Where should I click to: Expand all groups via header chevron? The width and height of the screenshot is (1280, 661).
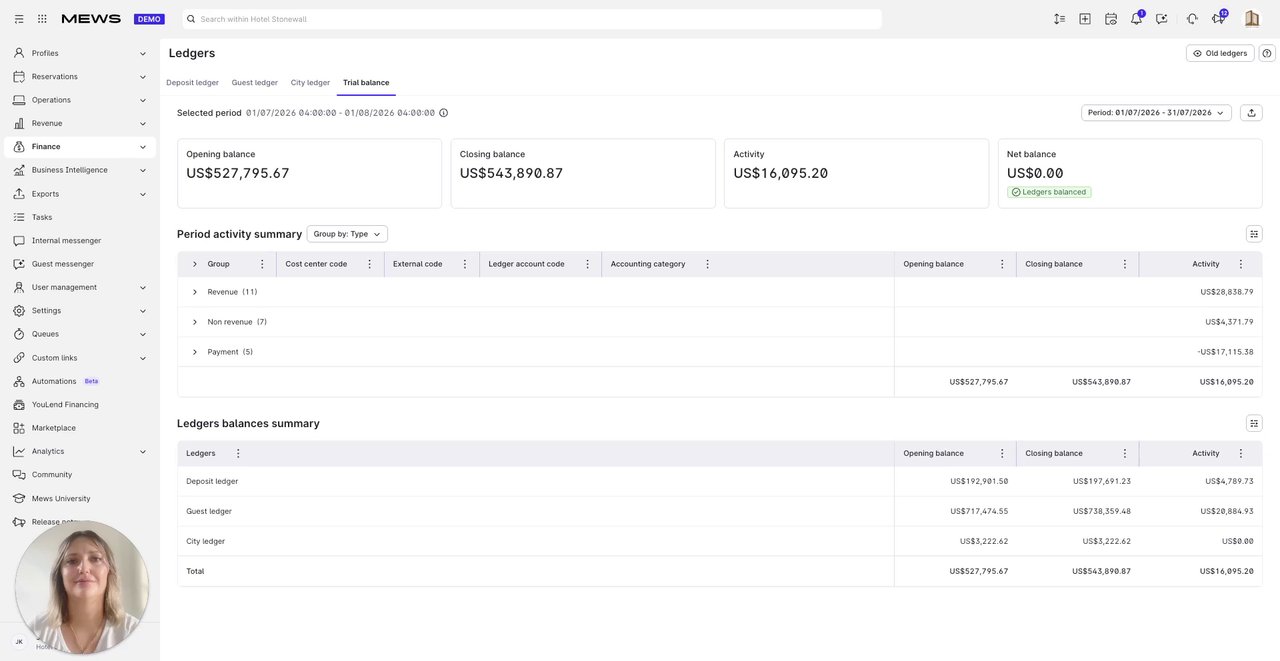coord(195,264)
